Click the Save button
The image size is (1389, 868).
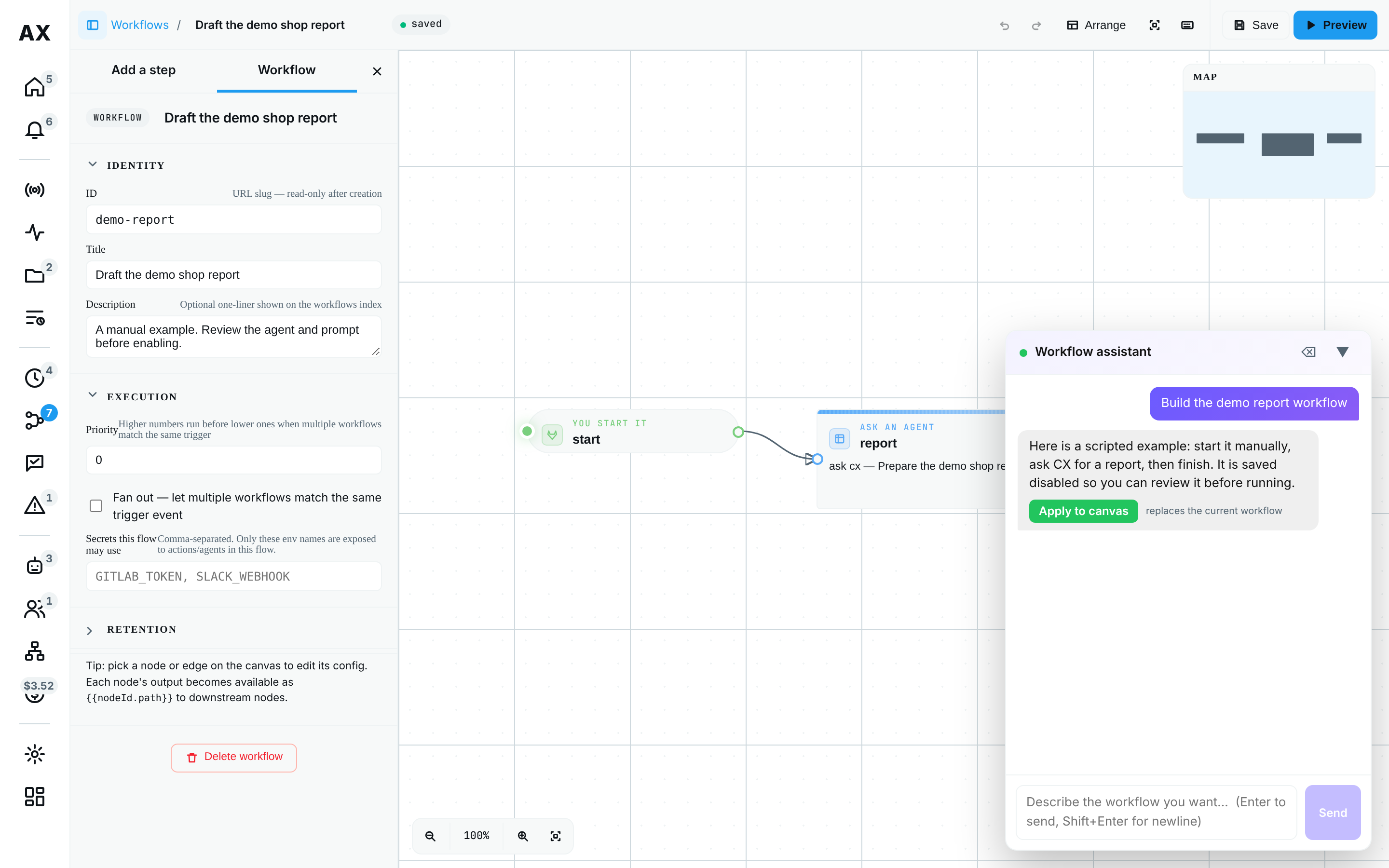pyautogui.click(x=1255, y=25)
